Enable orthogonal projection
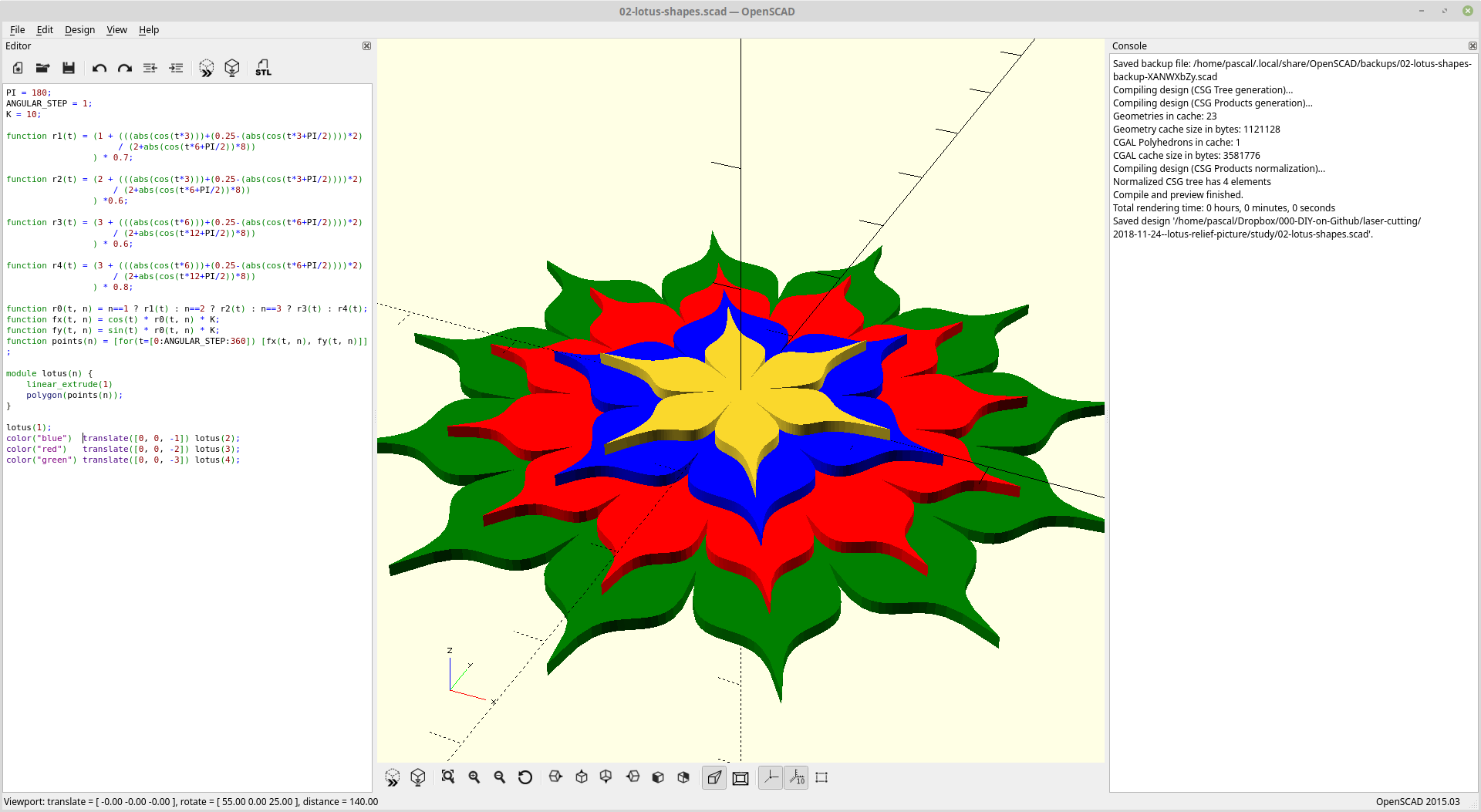The image size is (1481, 812). pos(740,777)
